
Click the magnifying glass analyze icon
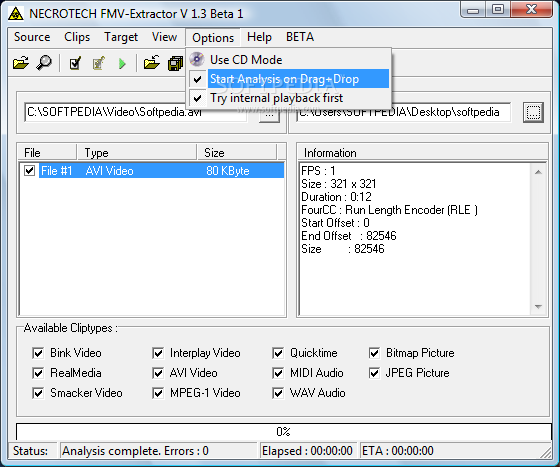pos(44,63)
